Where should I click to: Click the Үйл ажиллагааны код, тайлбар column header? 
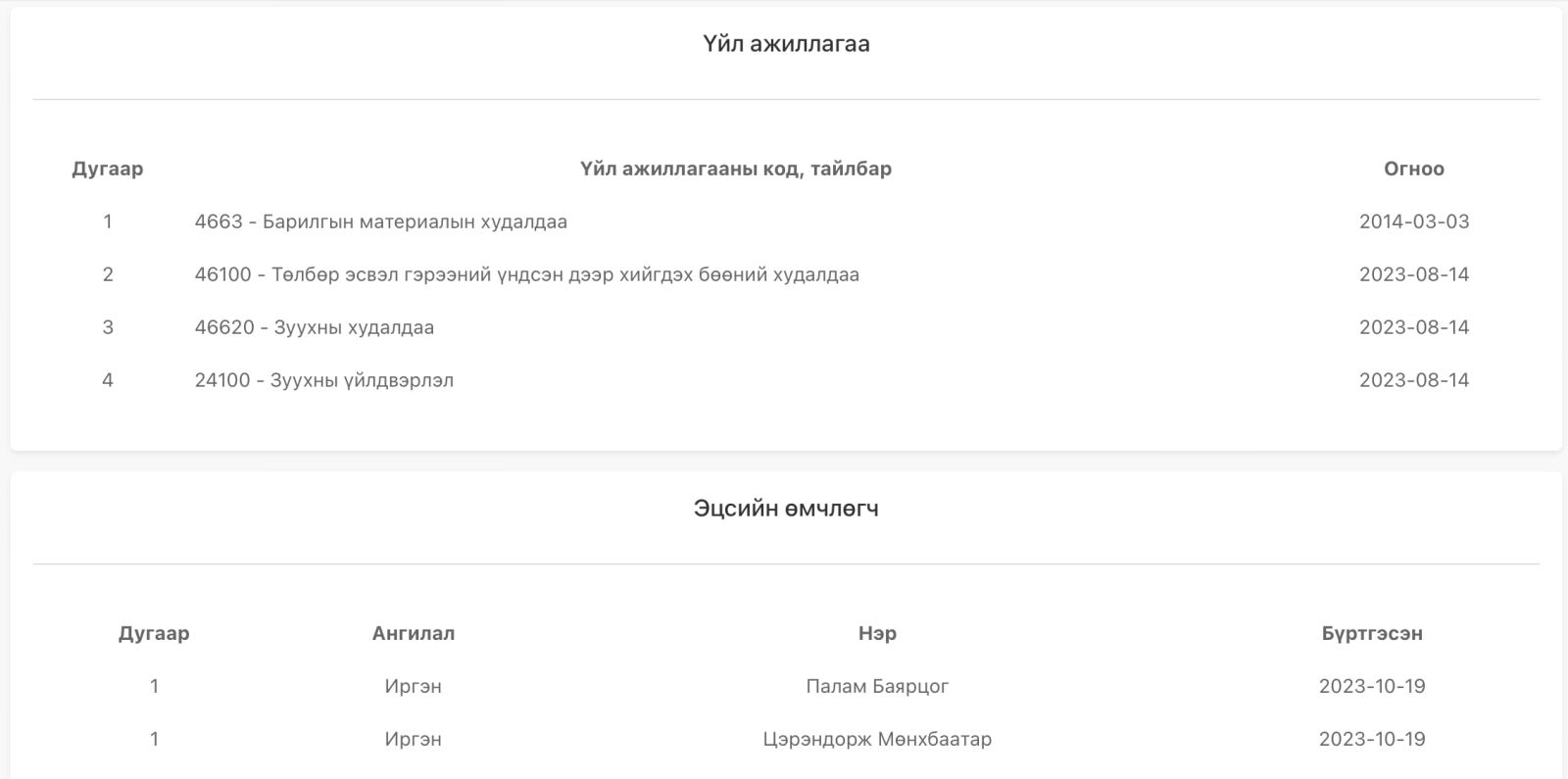735,169
